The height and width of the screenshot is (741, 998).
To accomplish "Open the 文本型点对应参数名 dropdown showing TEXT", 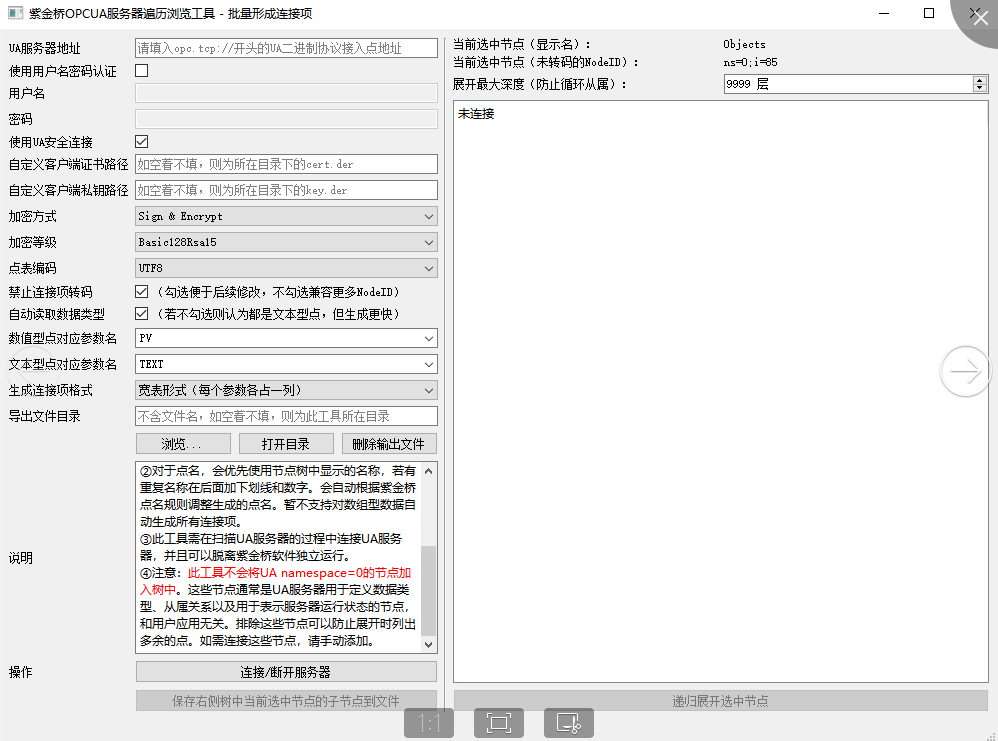I will coord(286,365).
